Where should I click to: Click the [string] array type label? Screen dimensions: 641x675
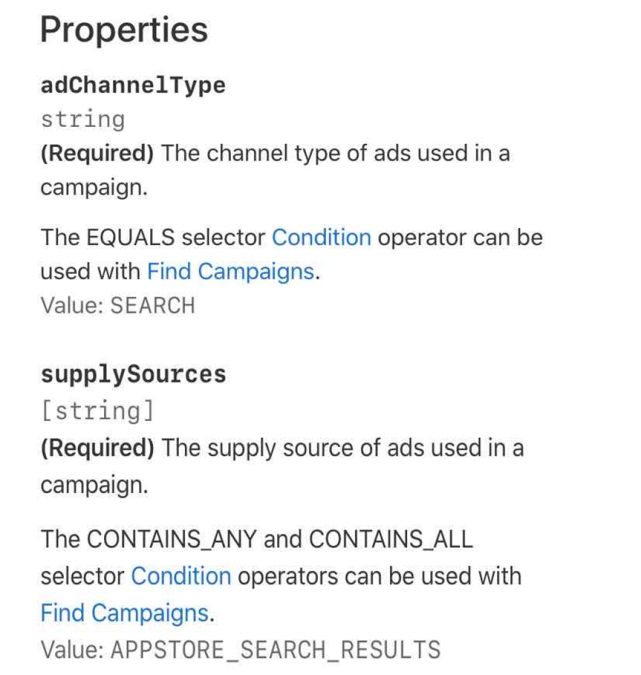pyautogui.click(x=97, y=411)
